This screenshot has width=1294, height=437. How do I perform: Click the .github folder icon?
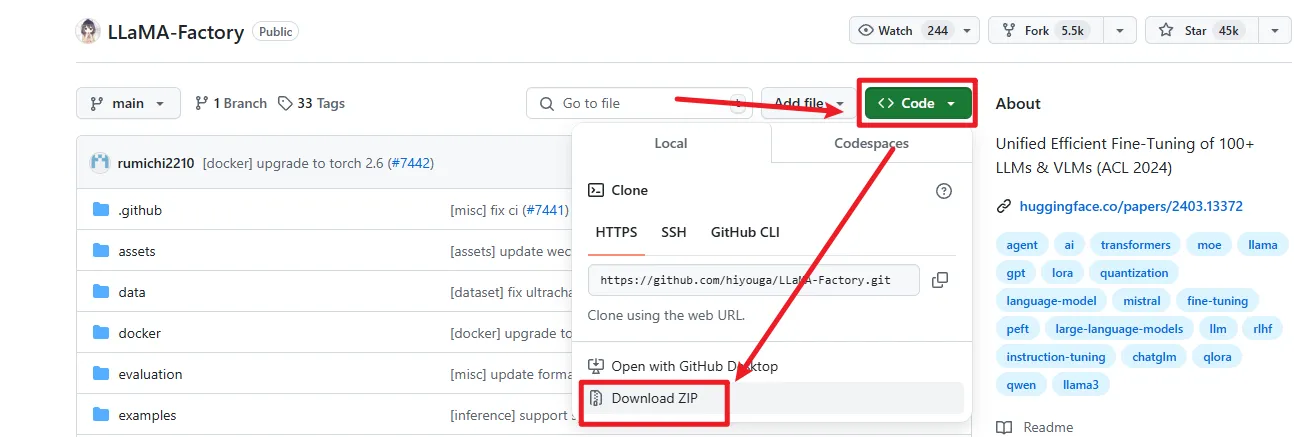[x=100, y=210]
